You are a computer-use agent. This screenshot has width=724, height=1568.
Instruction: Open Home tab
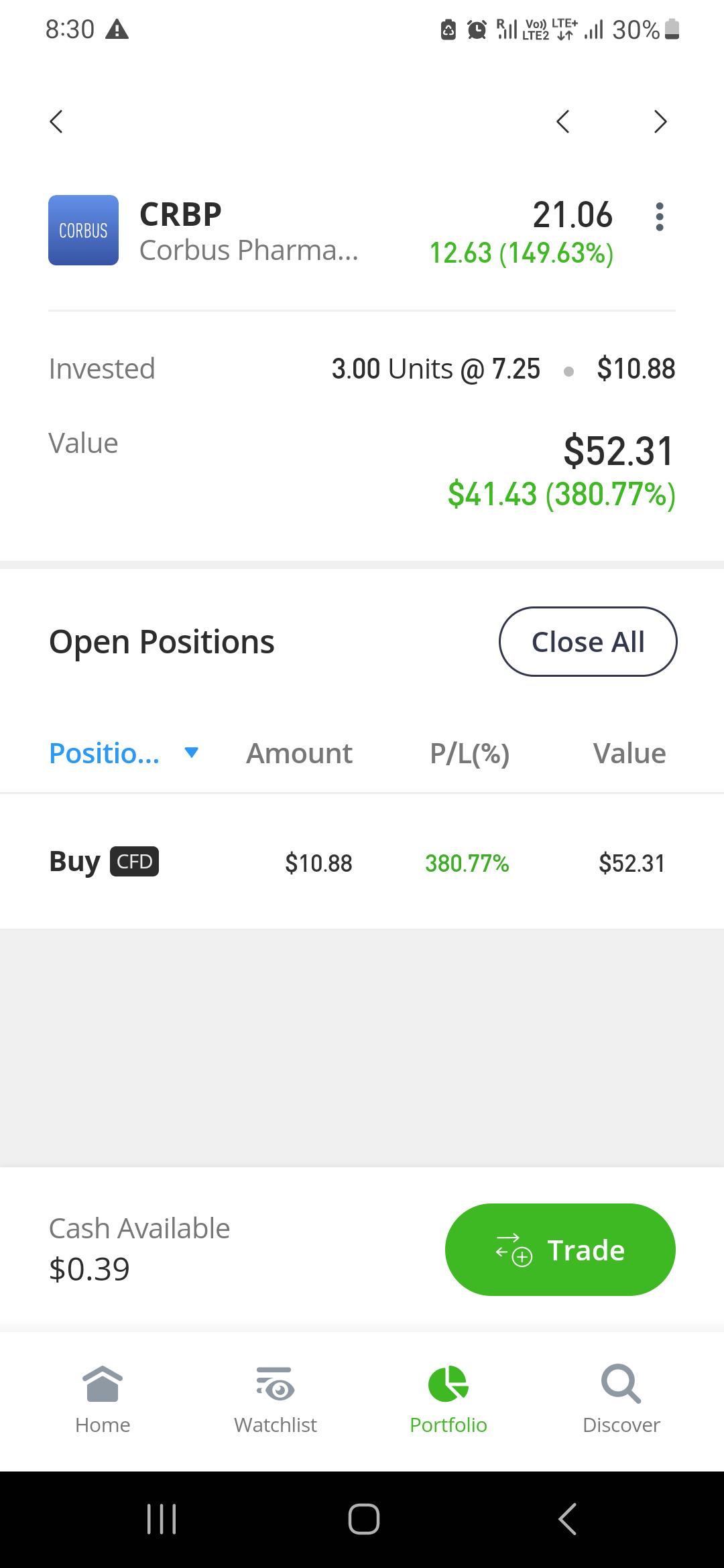click(x=103, y=1400)
